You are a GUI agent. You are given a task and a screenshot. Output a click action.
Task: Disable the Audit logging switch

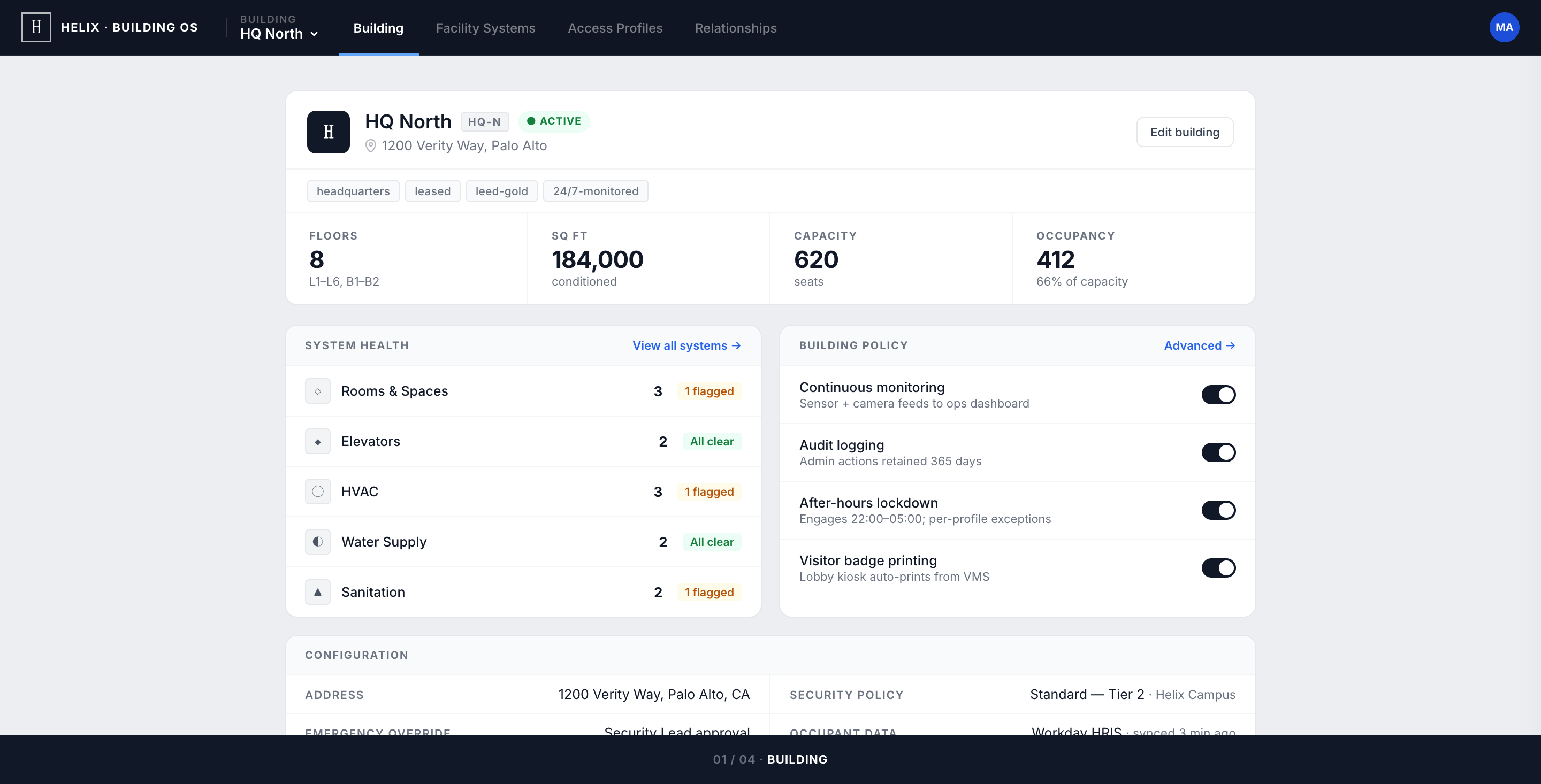pyautogui.click(x=1218, y=453)
